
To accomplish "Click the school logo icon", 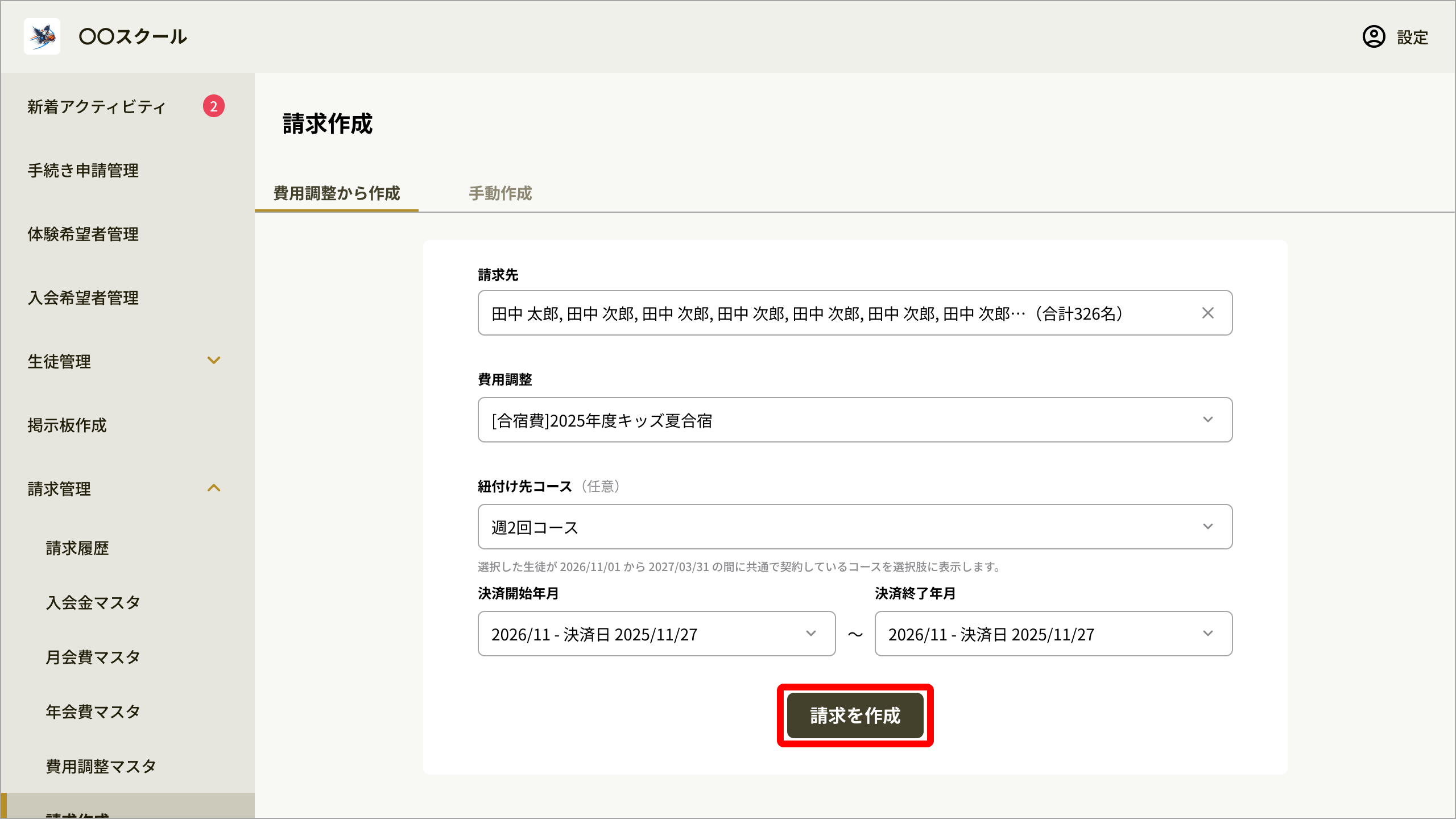I will [42, 36].
